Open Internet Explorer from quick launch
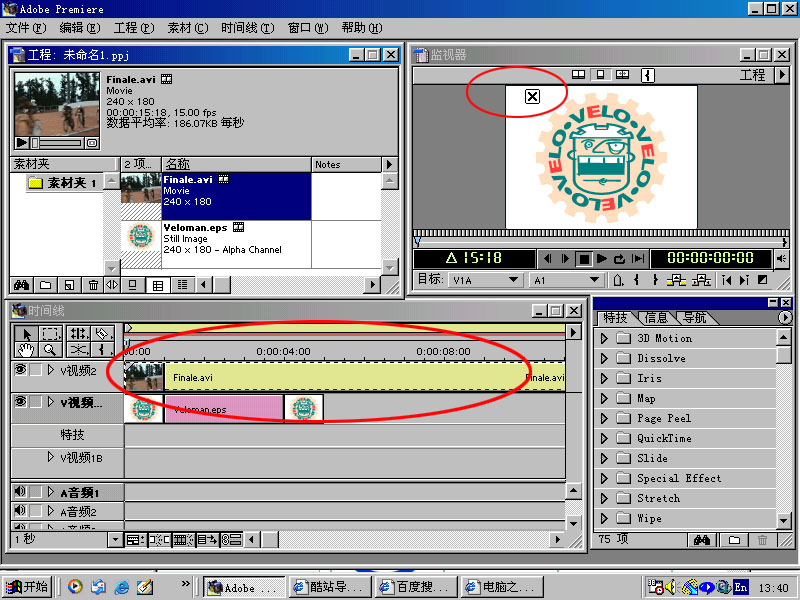Viewport: 800px width, 600px height. 121,587
